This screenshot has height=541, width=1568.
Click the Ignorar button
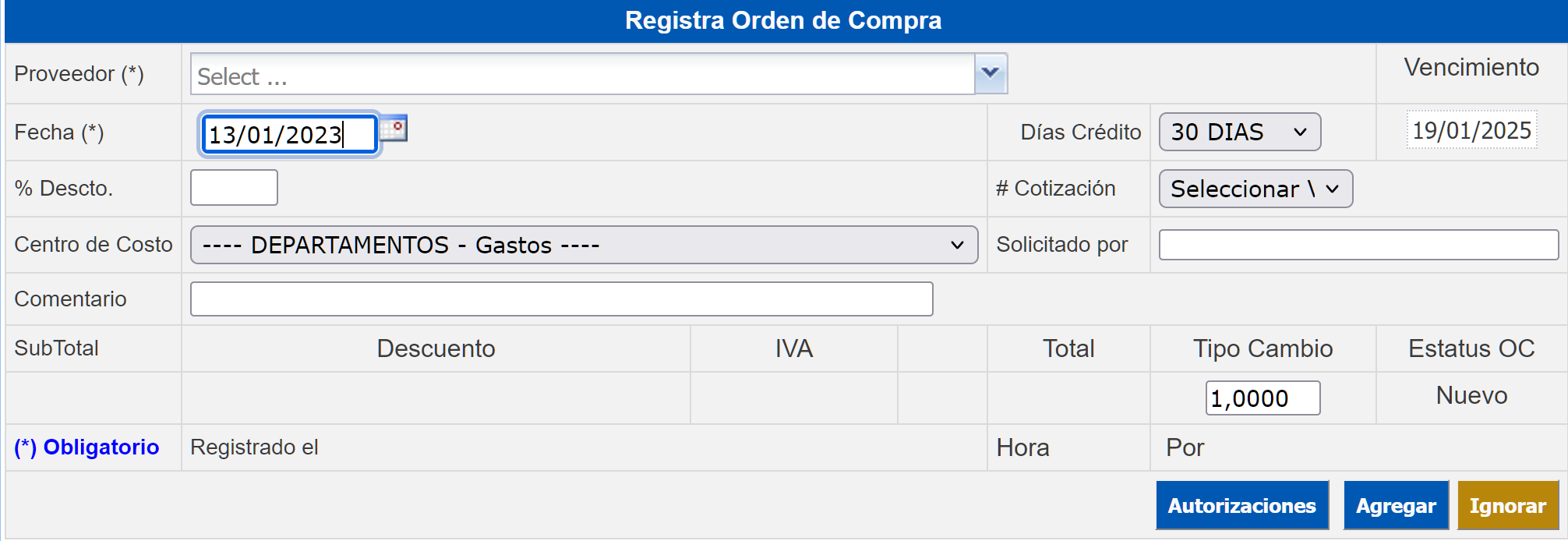(1508, 505)
